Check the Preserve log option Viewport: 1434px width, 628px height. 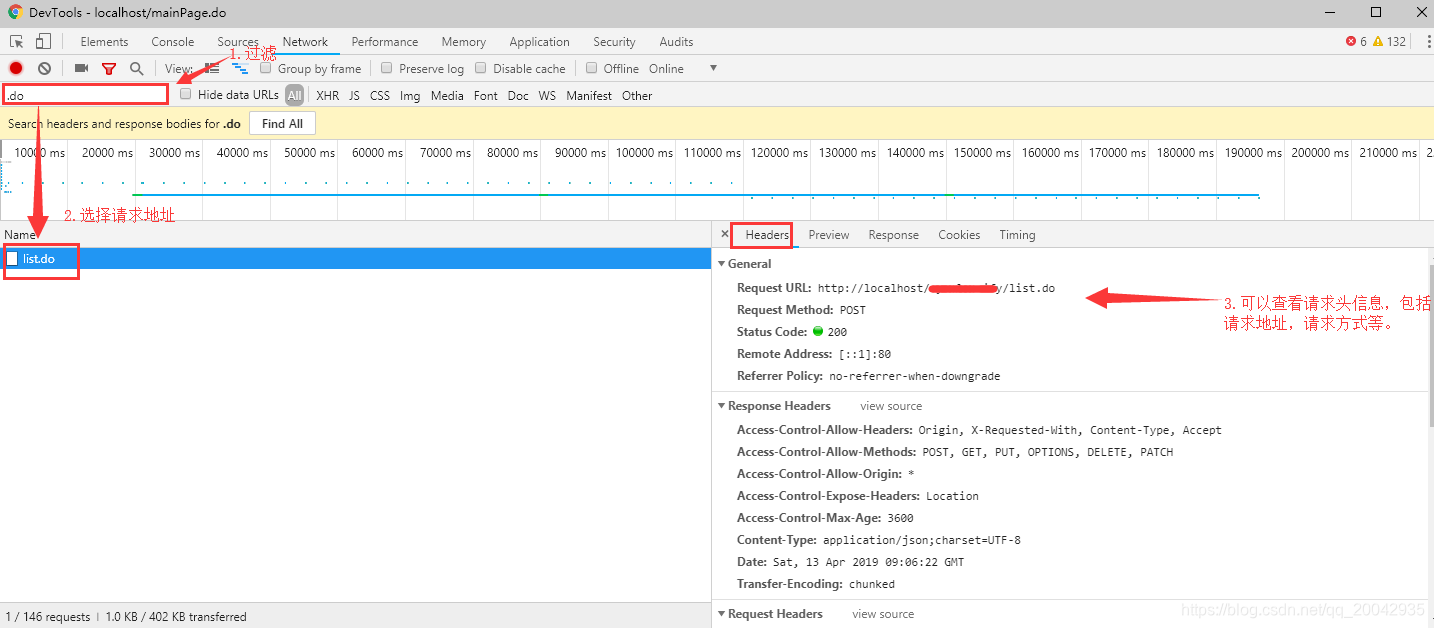point(387,68)
